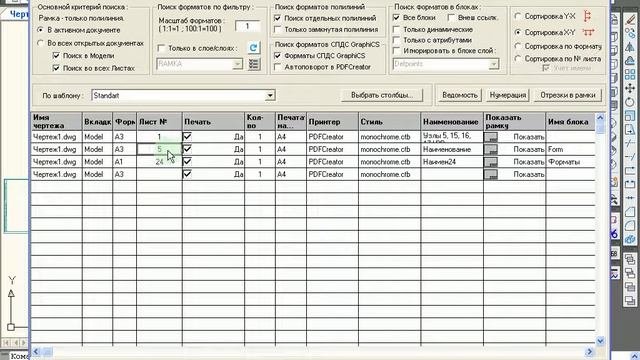The width and height of the screenshot is (640, 360).
Task: Select 'Сортировка по № листа' radio button
Action: (x=518, y=59)
